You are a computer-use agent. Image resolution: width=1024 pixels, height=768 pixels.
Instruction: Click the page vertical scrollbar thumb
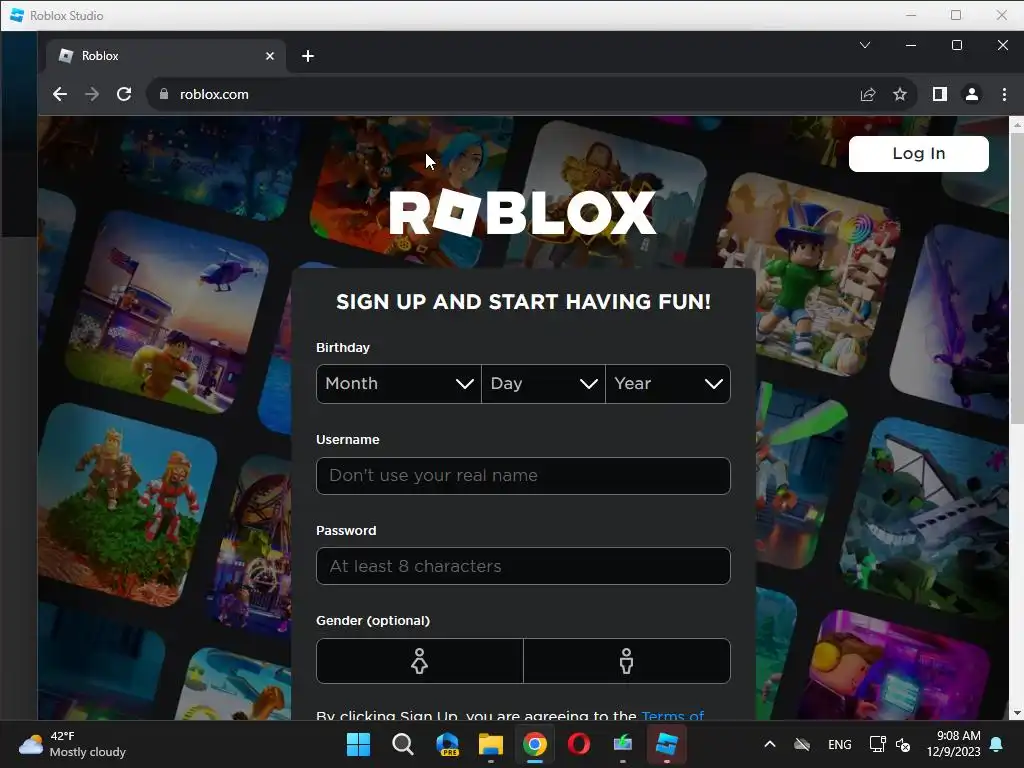coord(1016,278)
